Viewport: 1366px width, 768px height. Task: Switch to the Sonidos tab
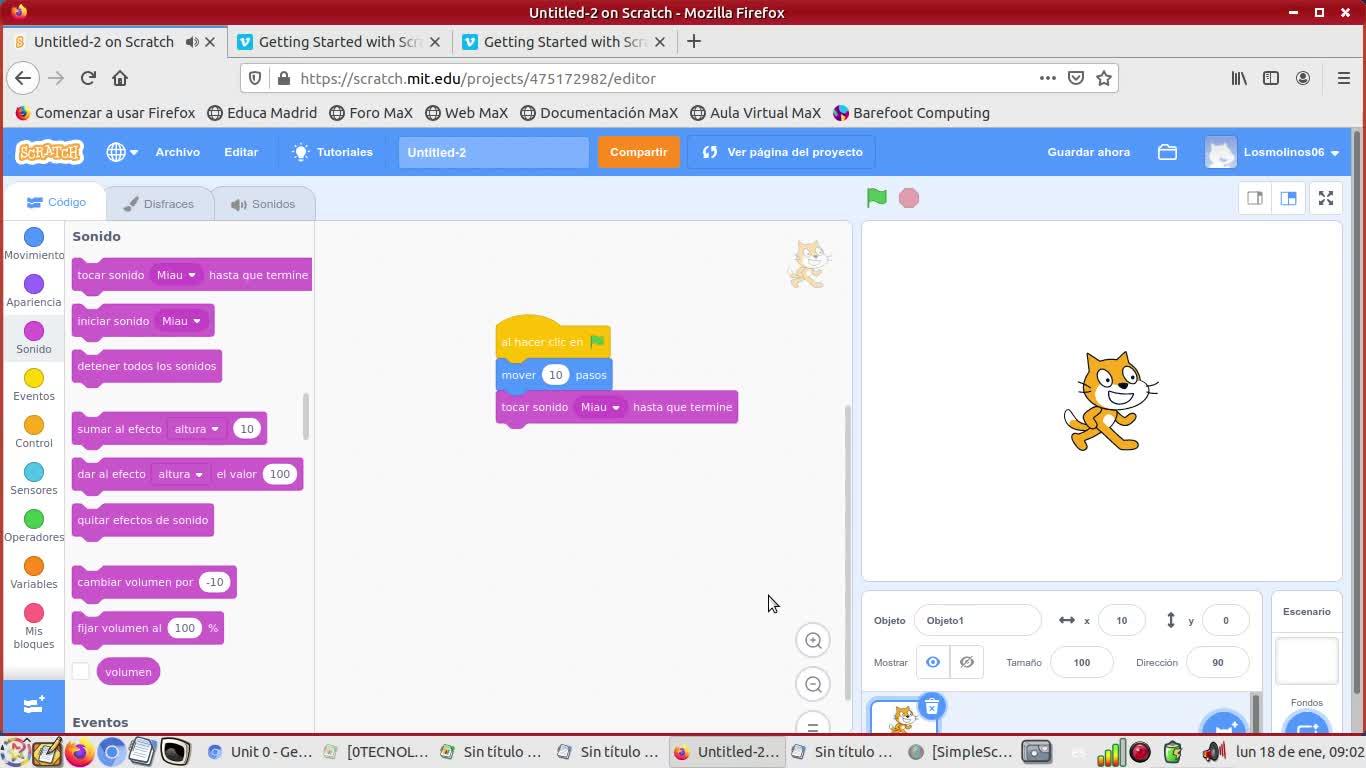[262, 204]
